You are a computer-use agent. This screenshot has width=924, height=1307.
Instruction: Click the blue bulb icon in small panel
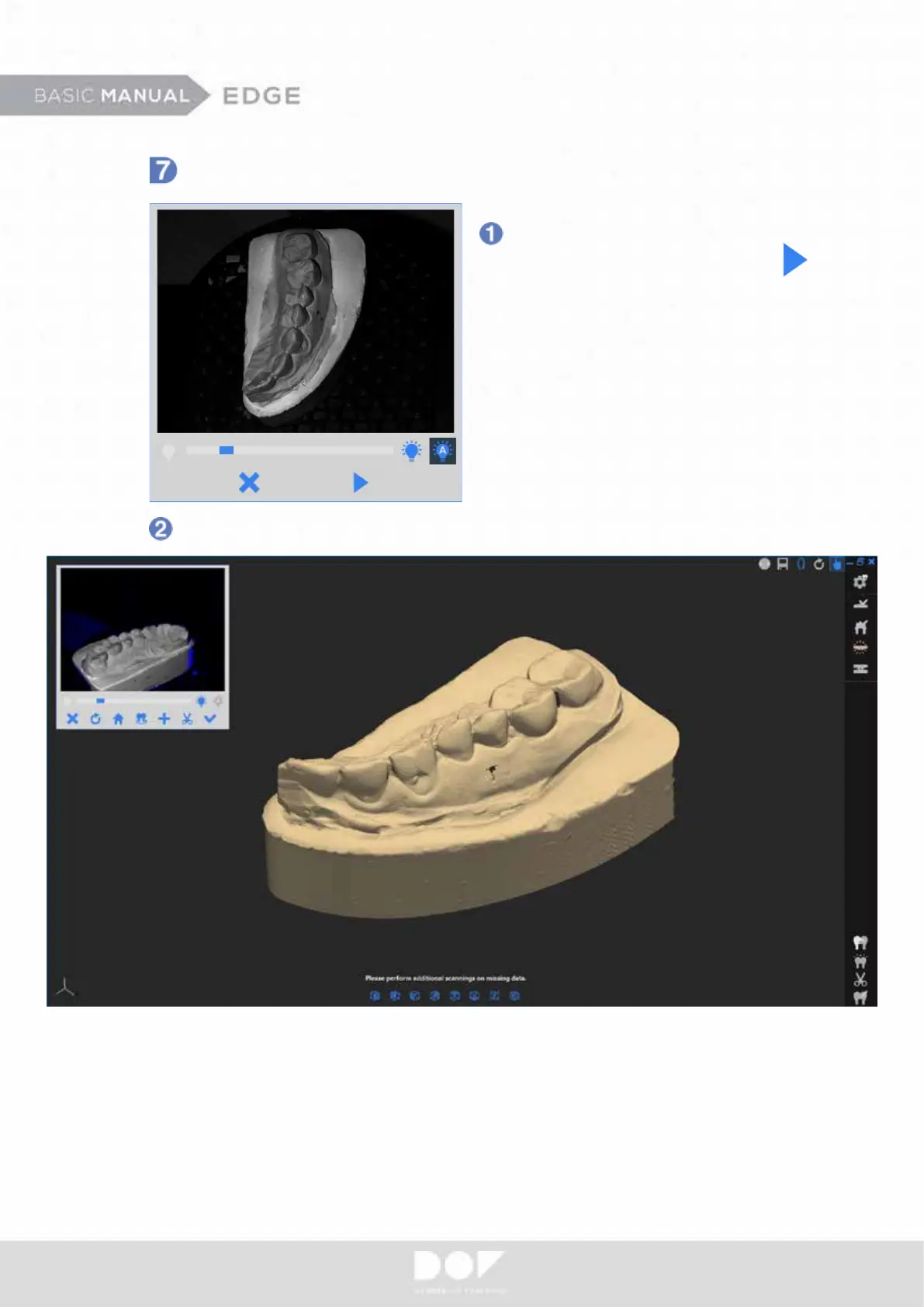pyautogui.click(x=201, y=702)
